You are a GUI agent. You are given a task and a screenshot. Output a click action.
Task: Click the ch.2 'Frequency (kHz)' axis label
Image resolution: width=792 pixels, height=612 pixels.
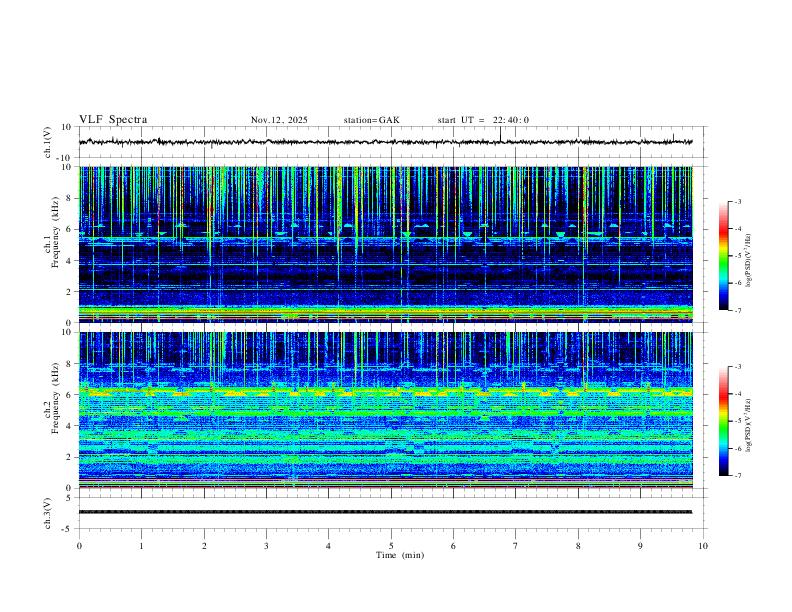(x=55, y=398)
